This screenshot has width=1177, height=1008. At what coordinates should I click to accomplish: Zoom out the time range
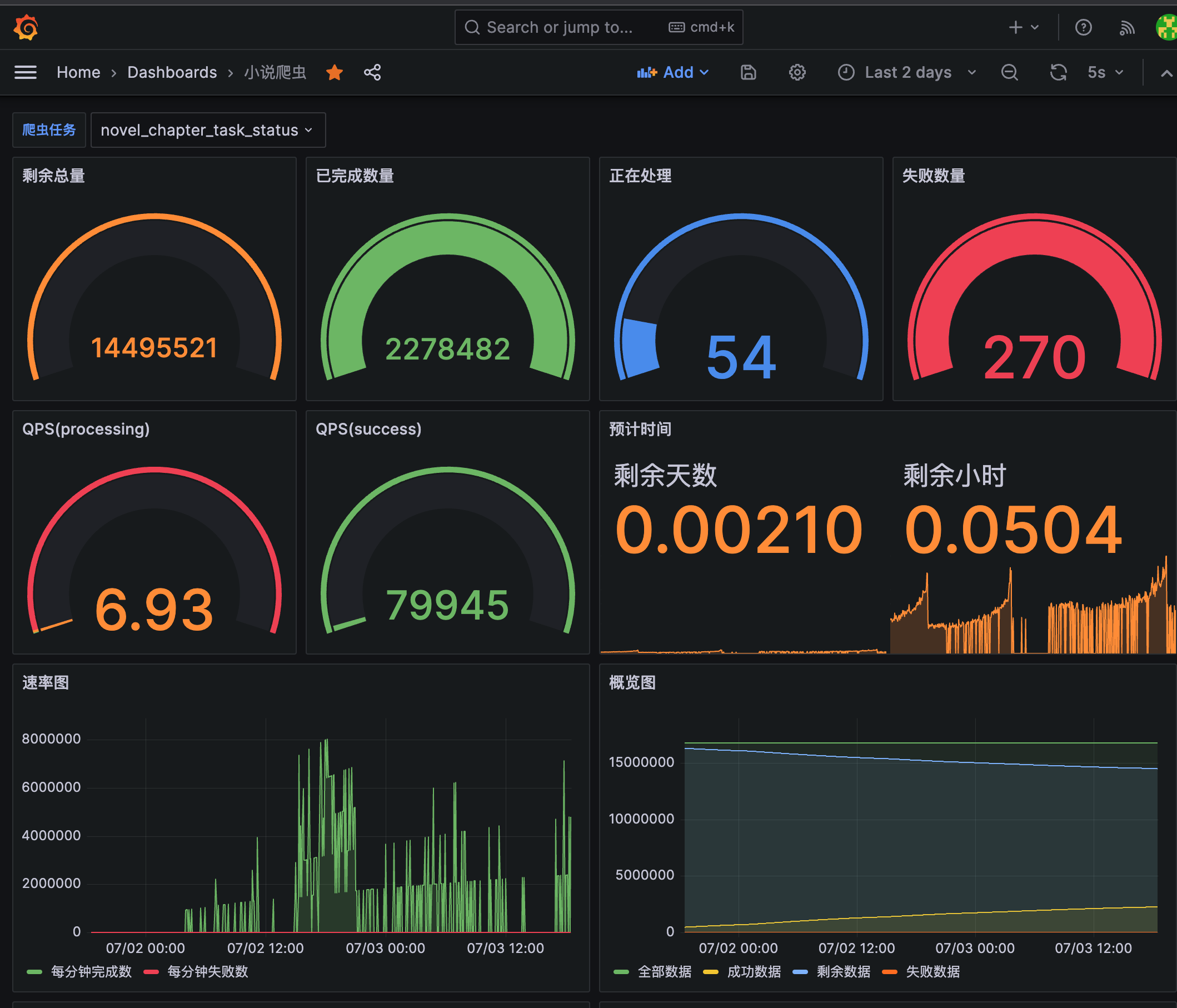[x=1009, y=72]
